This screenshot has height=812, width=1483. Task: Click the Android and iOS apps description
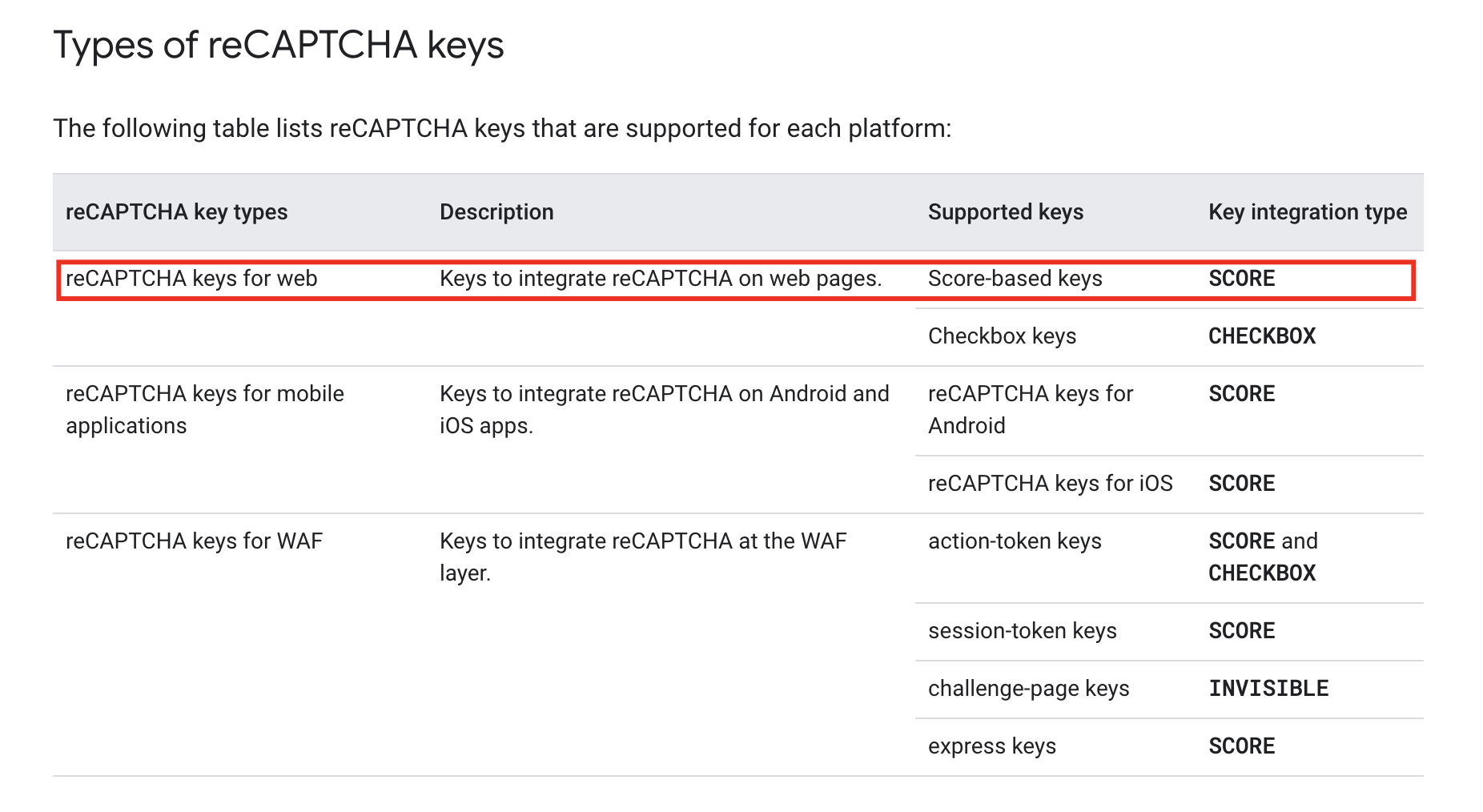point(664,409)
